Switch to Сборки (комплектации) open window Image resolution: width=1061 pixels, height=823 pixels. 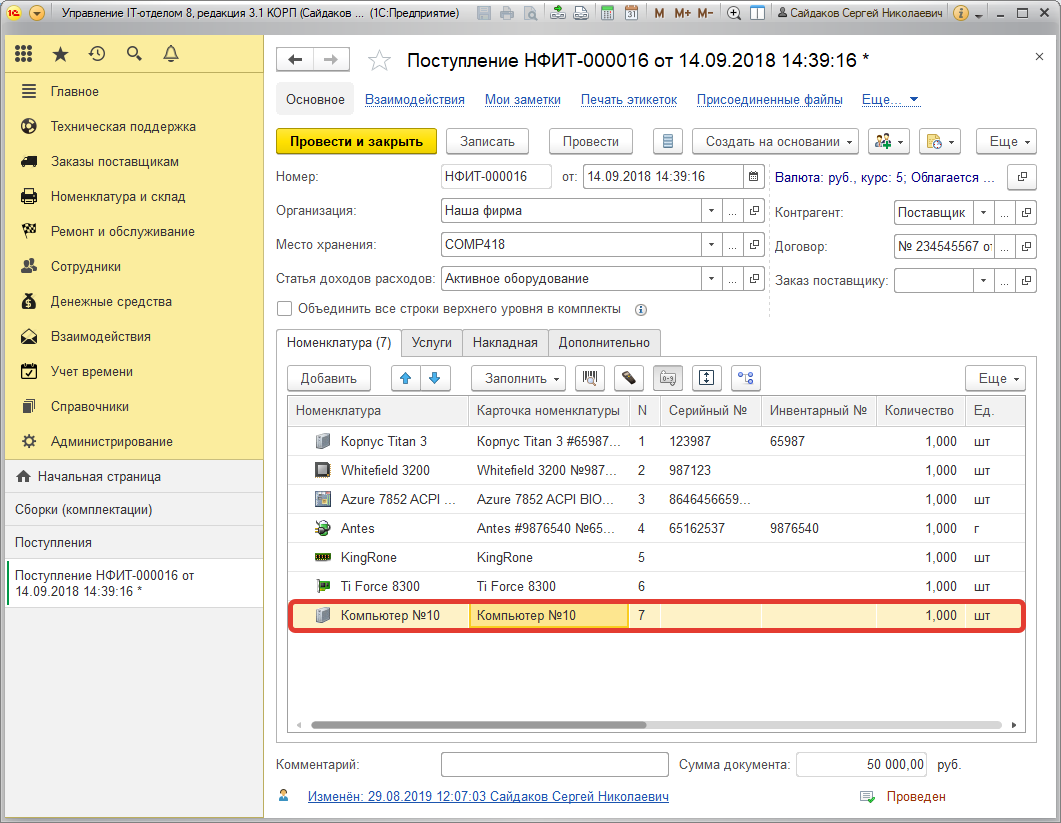134,510
